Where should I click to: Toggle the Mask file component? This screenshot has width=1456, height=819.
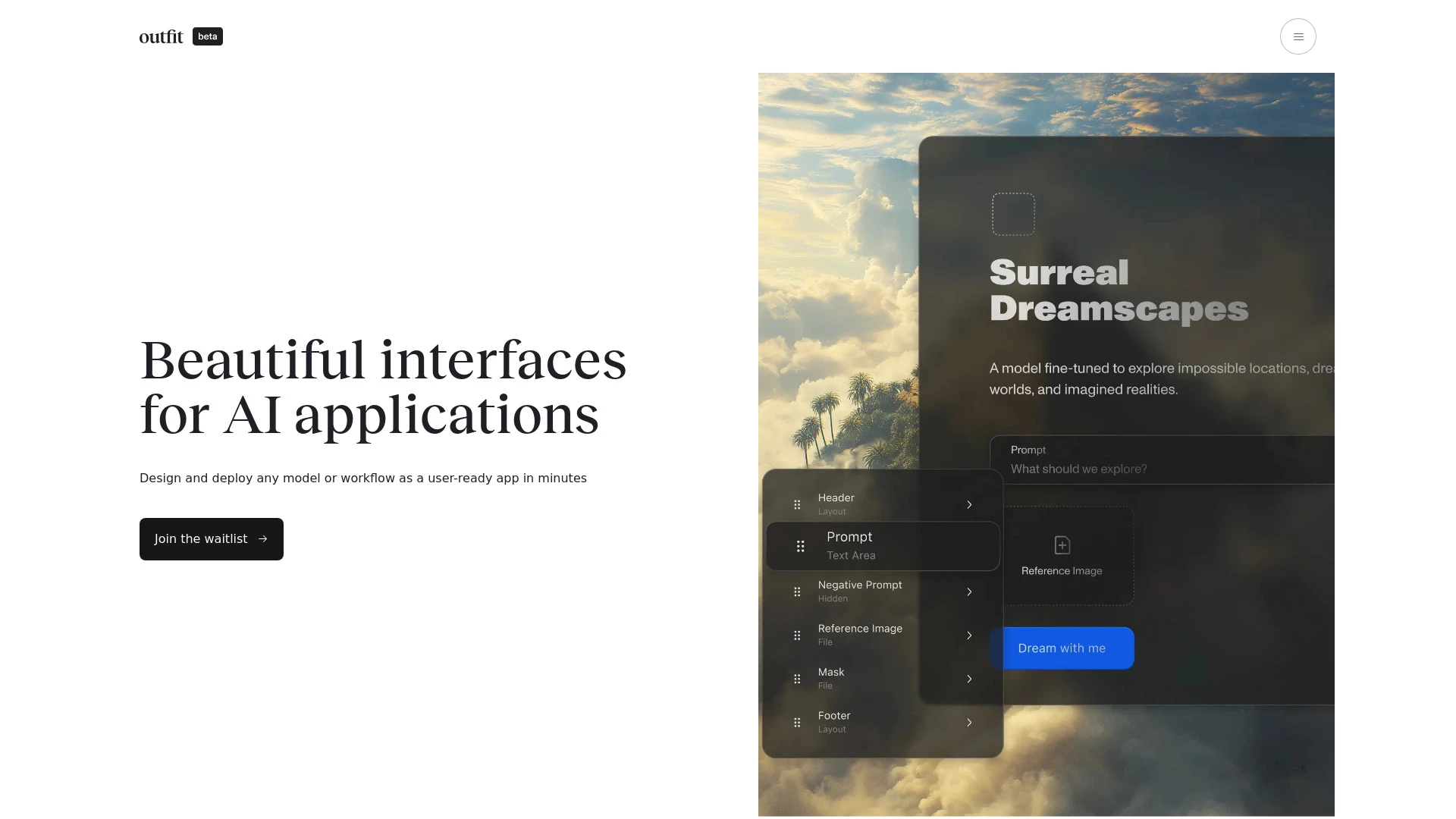click(969, 678)
